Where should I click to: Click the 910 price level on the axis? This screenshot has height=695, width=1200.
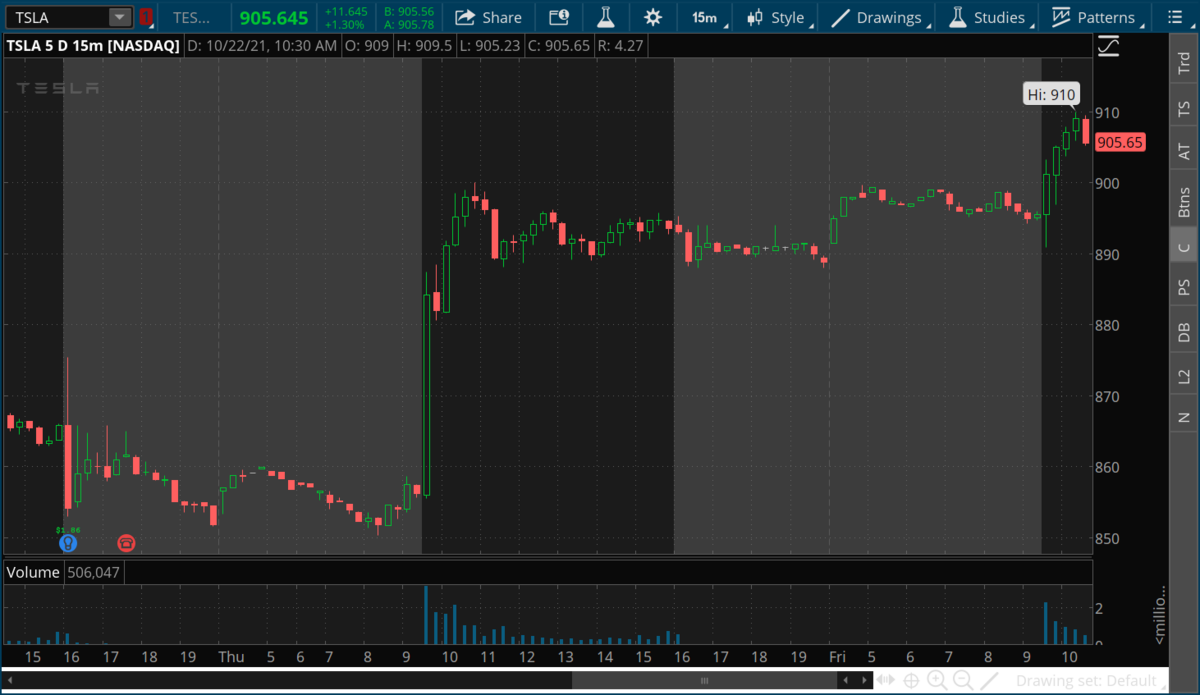1105,113
